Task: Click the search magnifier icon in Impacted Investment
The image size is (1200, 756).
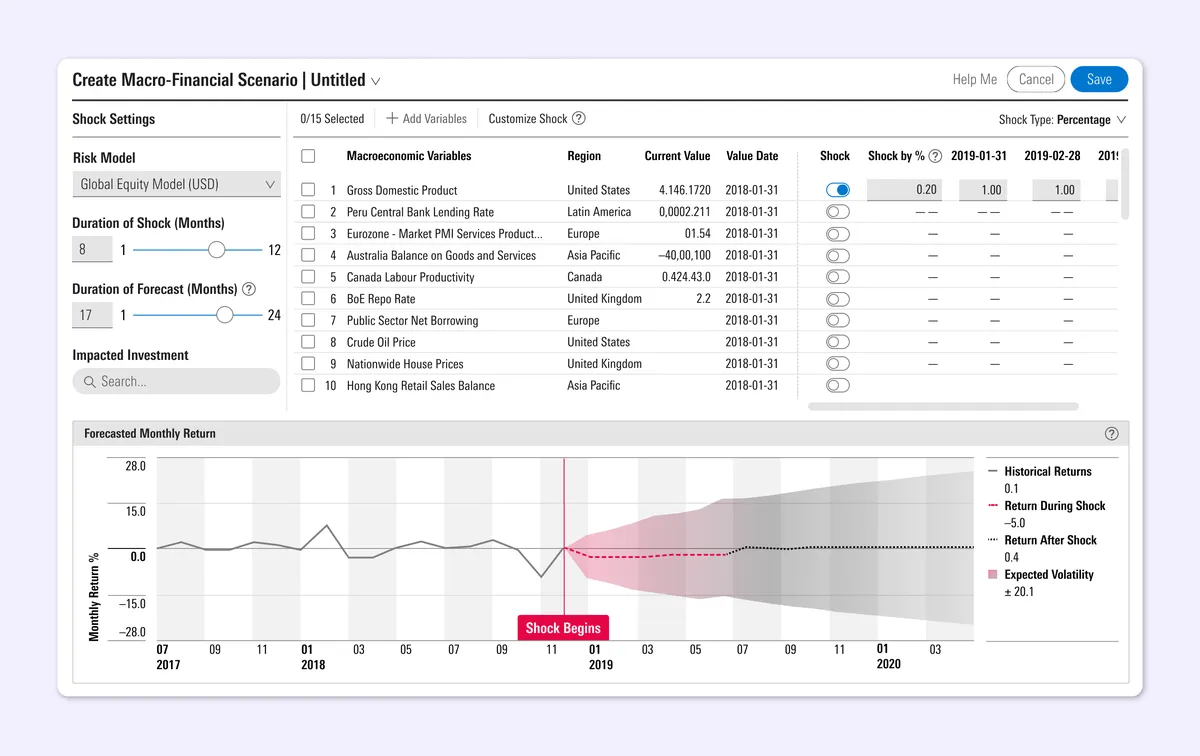Action: click(90, 381)
